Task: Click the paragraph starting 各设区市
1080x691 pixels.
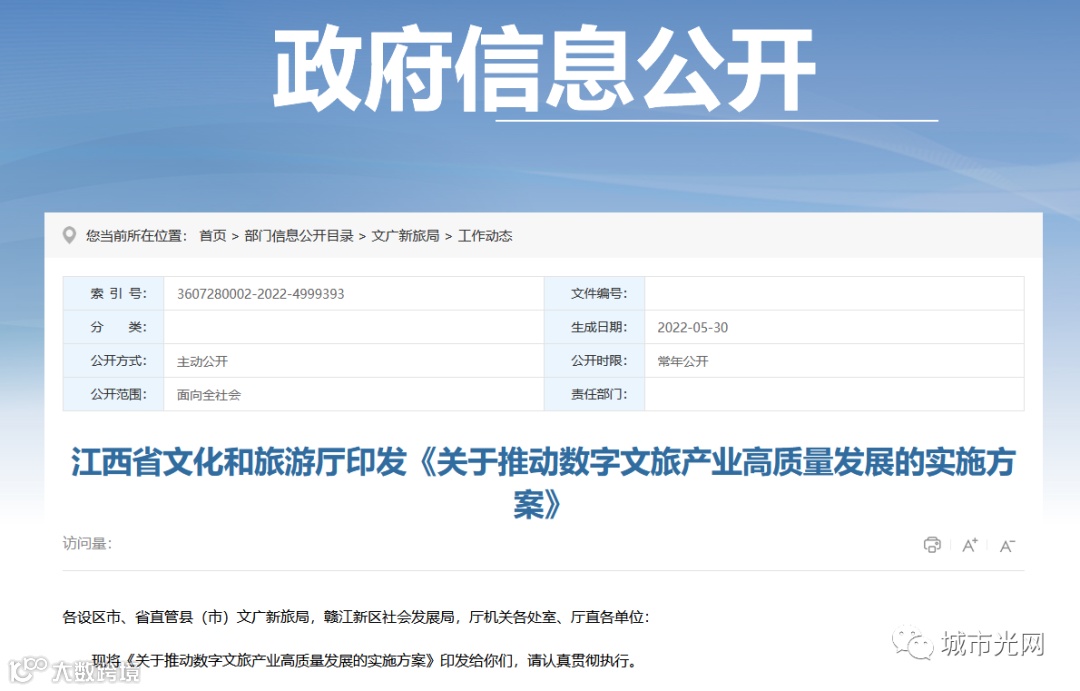Action: (355, 617)
